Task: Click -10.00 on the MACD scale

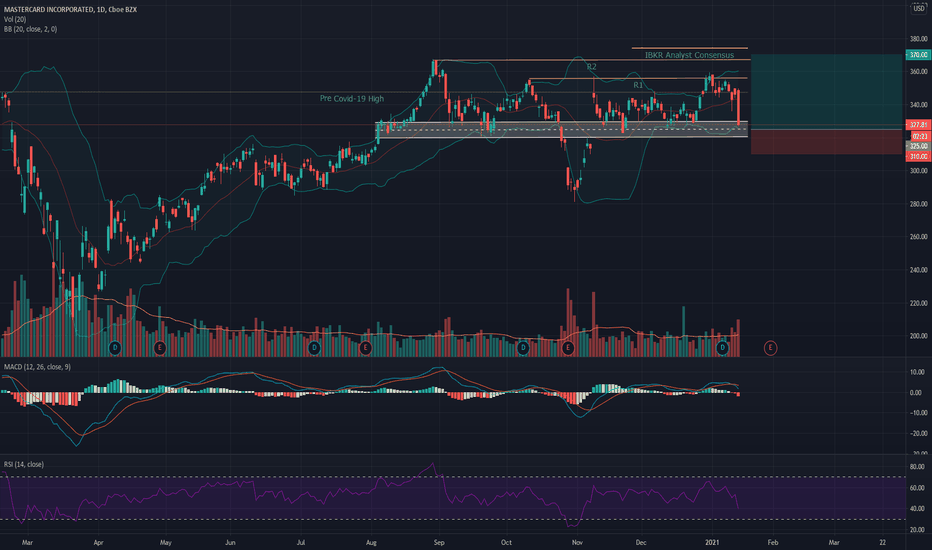Action: 918,413
